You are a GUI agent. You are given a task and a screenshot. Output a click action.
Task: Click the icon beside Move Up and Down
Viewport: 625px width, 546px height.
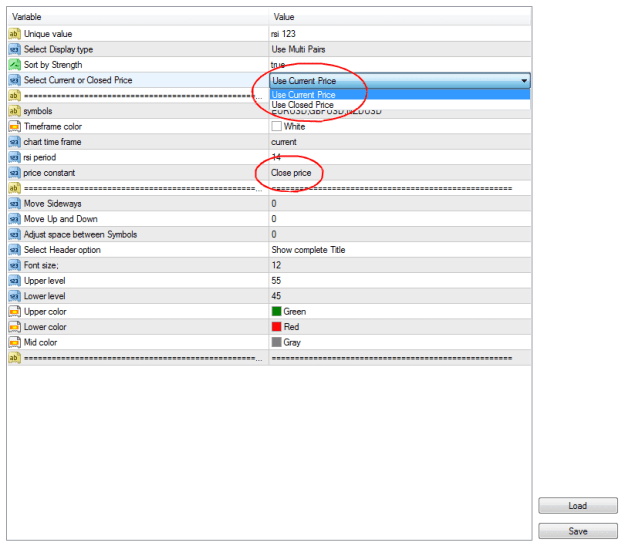coord(14,219)
